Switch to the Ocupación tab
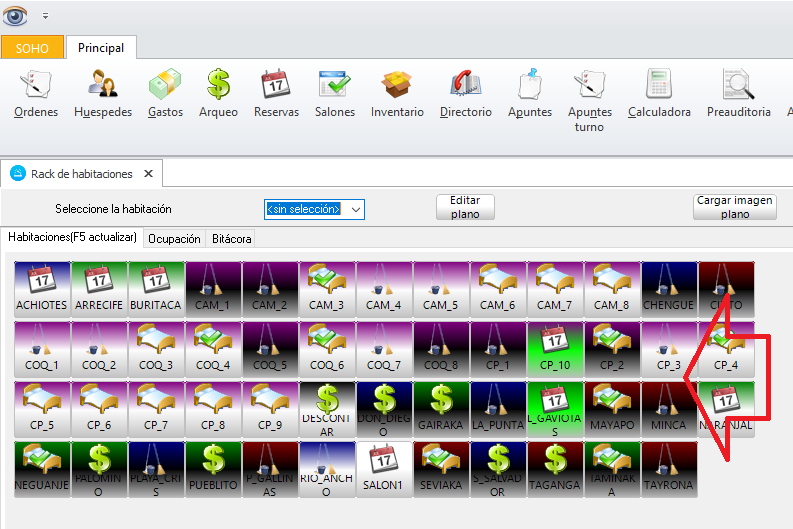 pyautogui.click(x=174, y=239)
